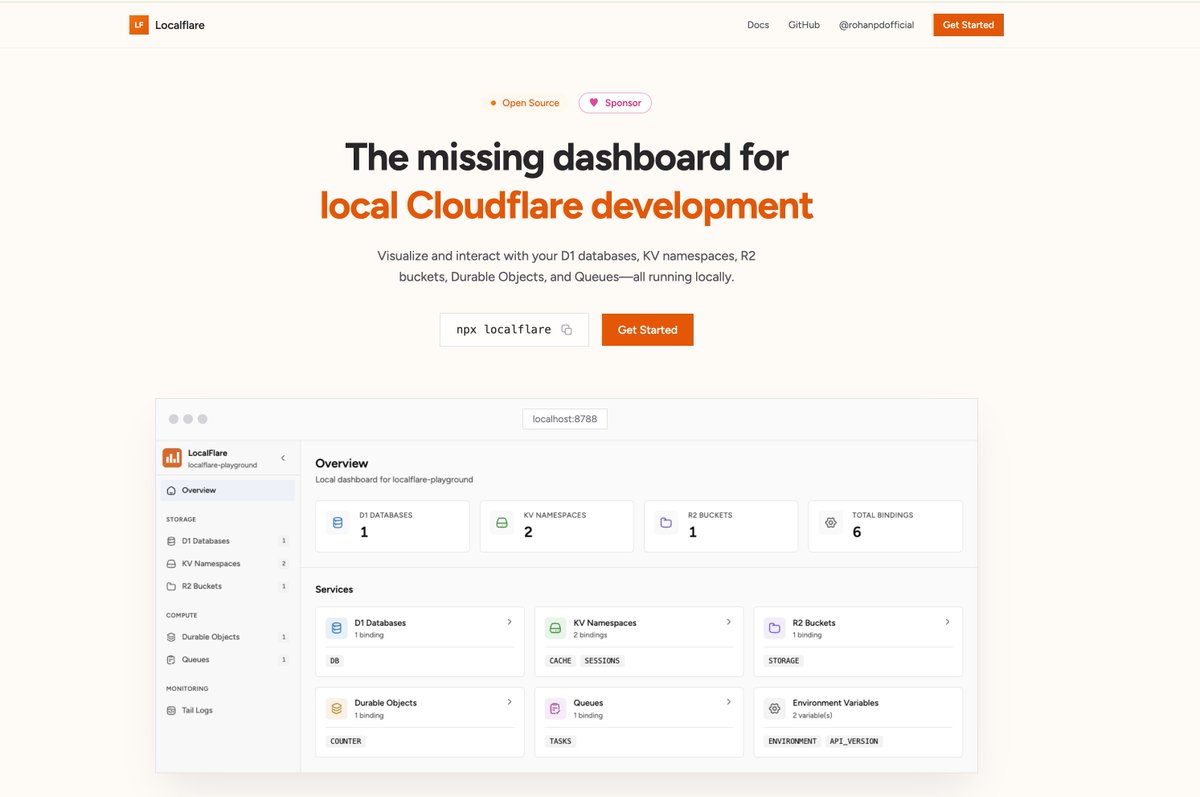Click the KV Namespaces sidebar icon
Screen dimensions: 1200x797
[x=172, y=564]
